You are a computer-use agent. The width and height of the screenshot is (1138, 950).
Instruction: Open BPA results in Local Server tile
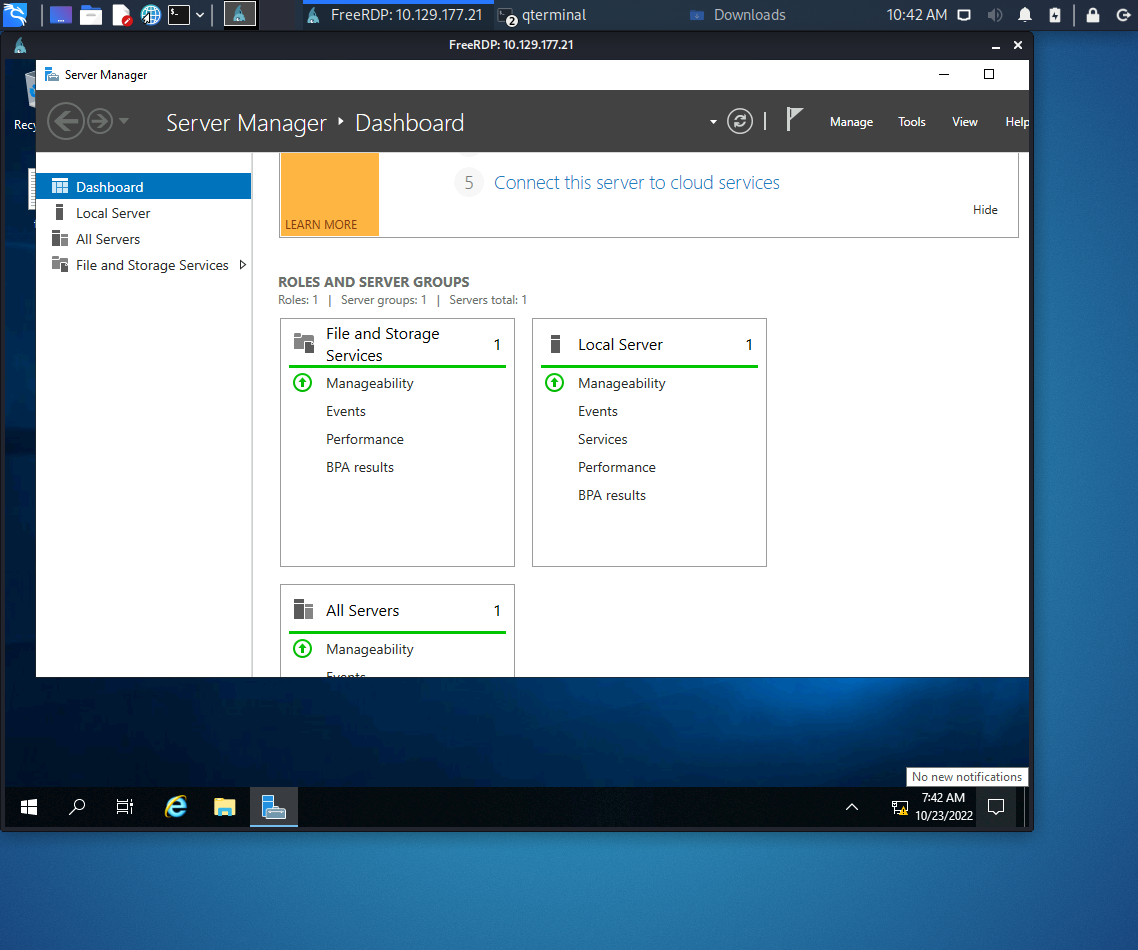tap(611, 495)
